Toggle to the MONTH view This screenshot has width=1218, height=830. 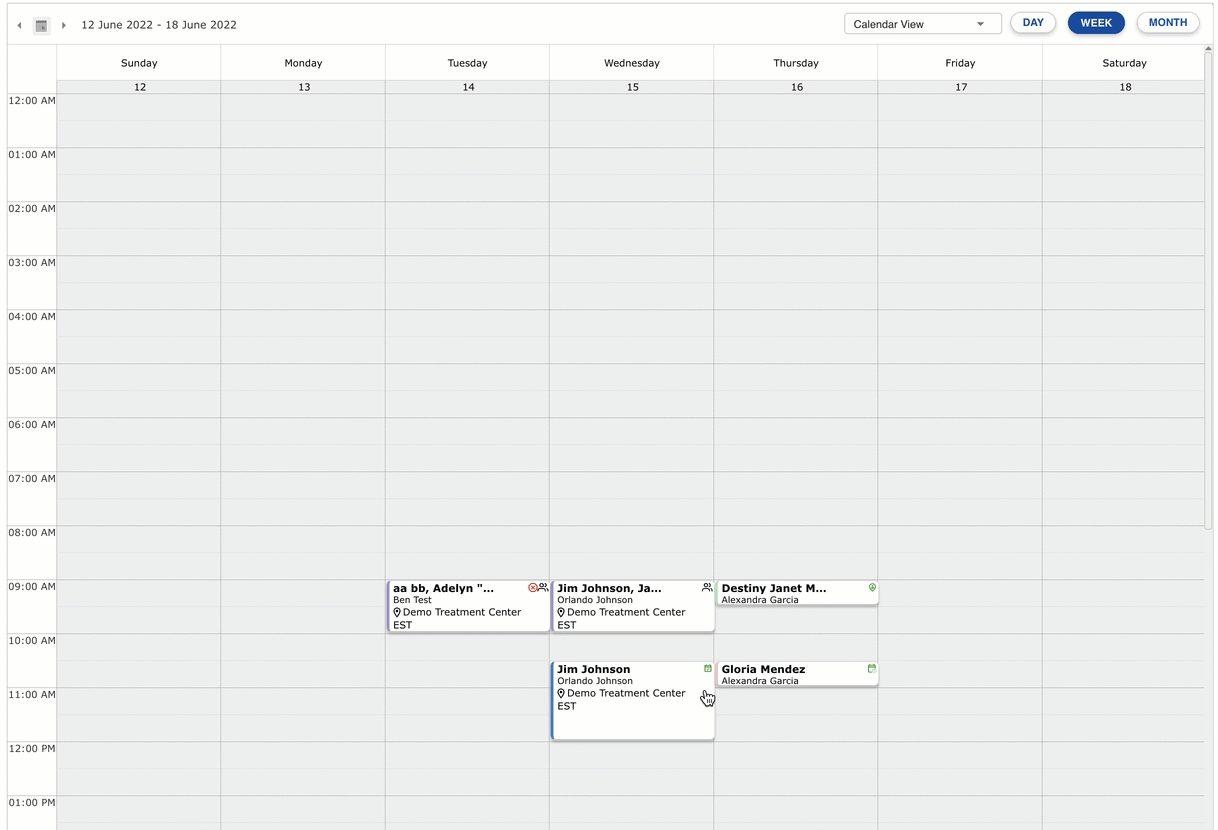point(1167,22)
